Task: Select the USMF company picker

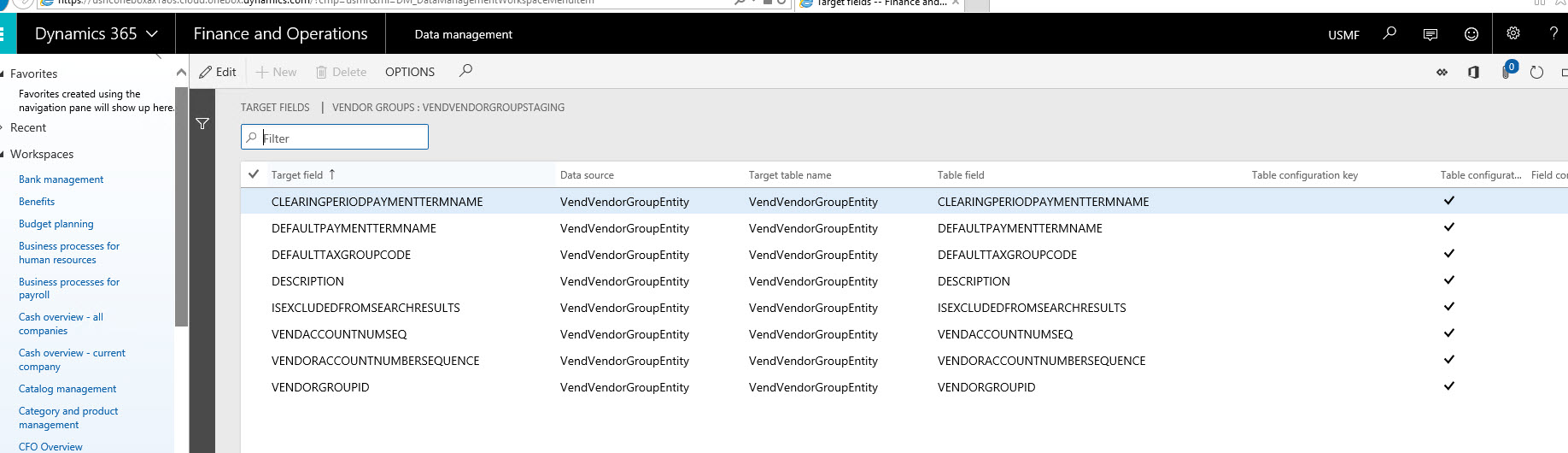Action: tap(1343, 35)
